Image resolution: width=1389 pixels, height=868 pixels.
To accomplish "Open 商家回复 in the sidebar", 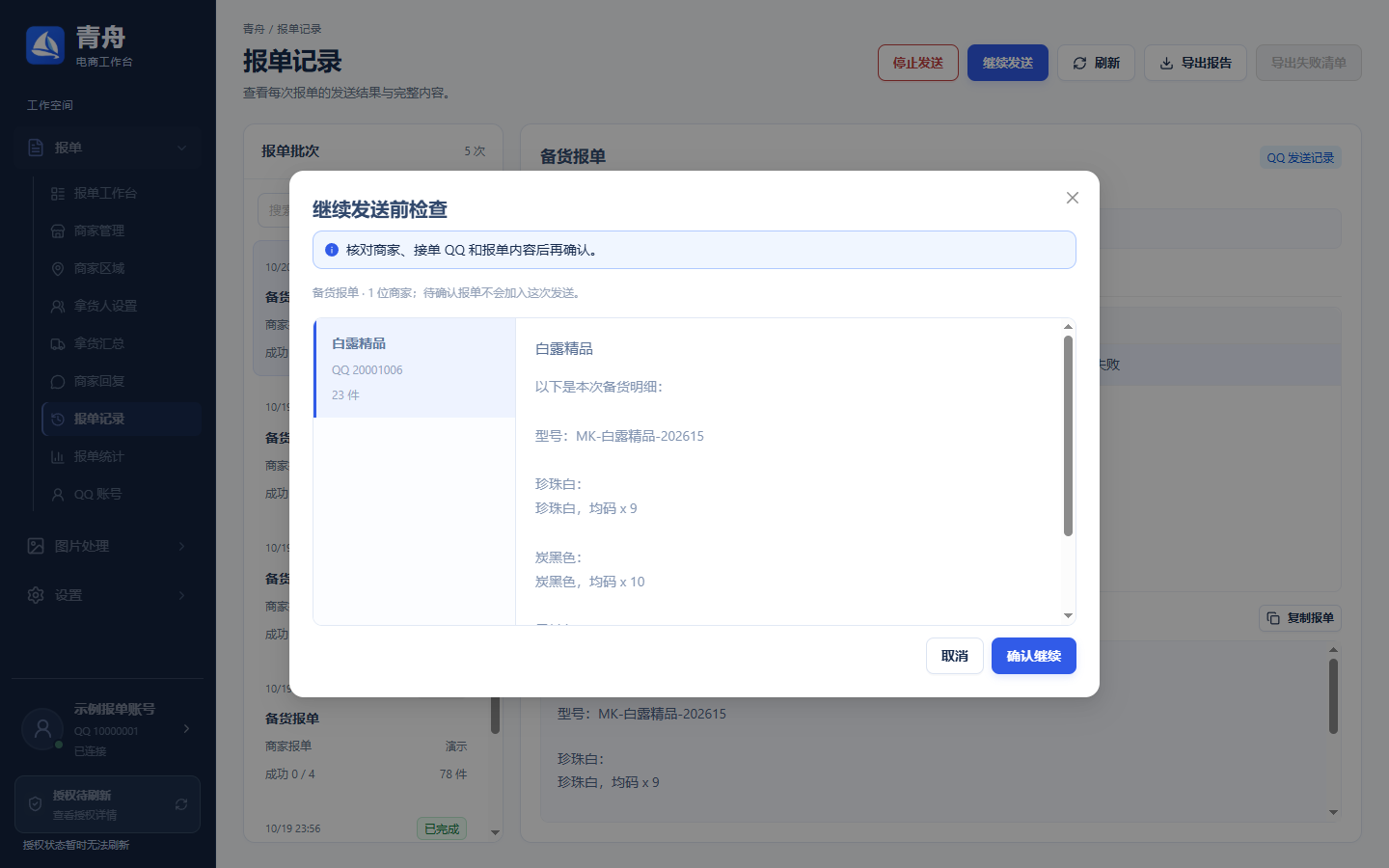I will [x=122, y=381].
